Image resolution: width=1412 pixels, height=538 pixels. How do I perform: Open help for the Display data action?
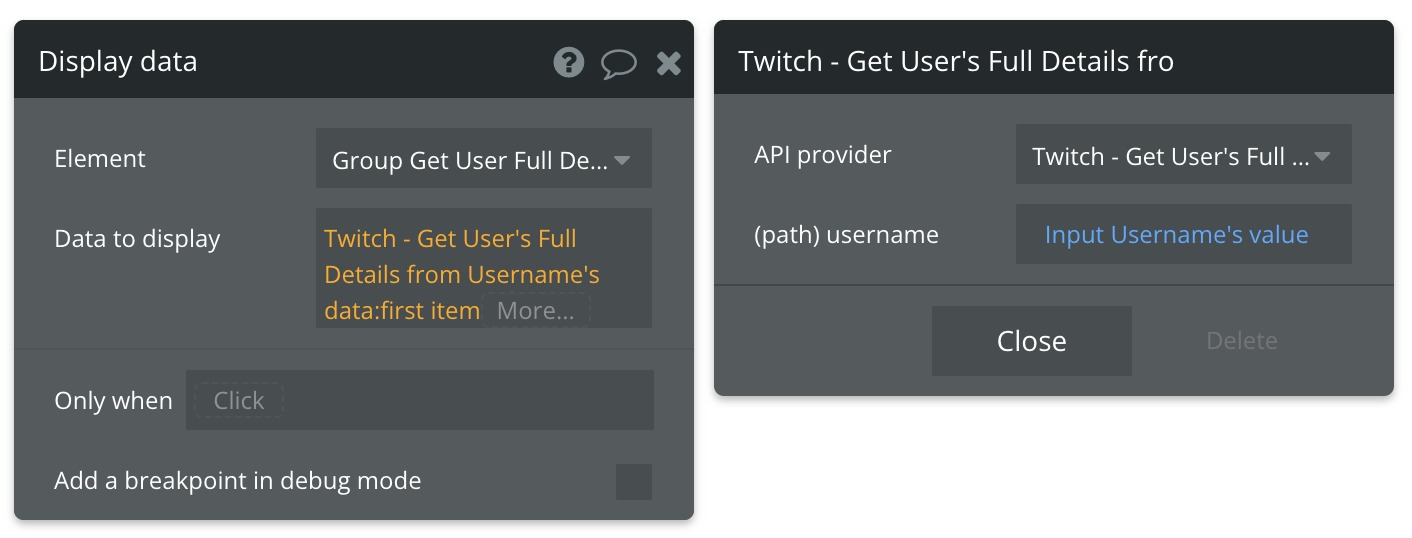[x=568, y=63]
